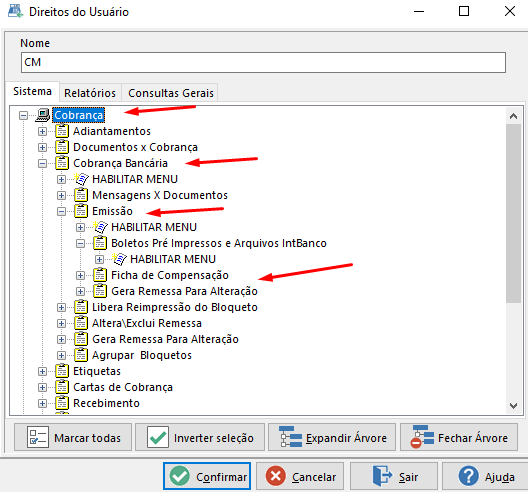The image size is (528, 492).
Task: Click the Expandir Árvore button
Action: point(332,437)
